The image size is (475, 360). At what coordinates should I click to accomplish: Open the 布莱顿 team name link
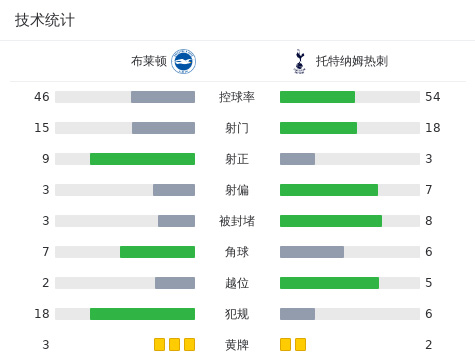tap(149, 61)
